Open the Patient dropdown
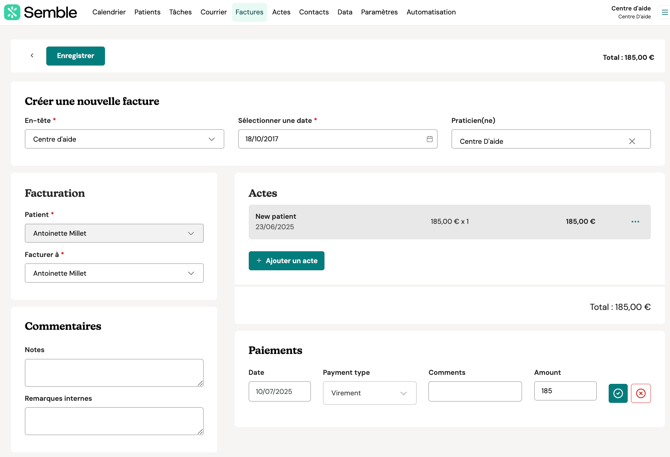 point(114,233)
